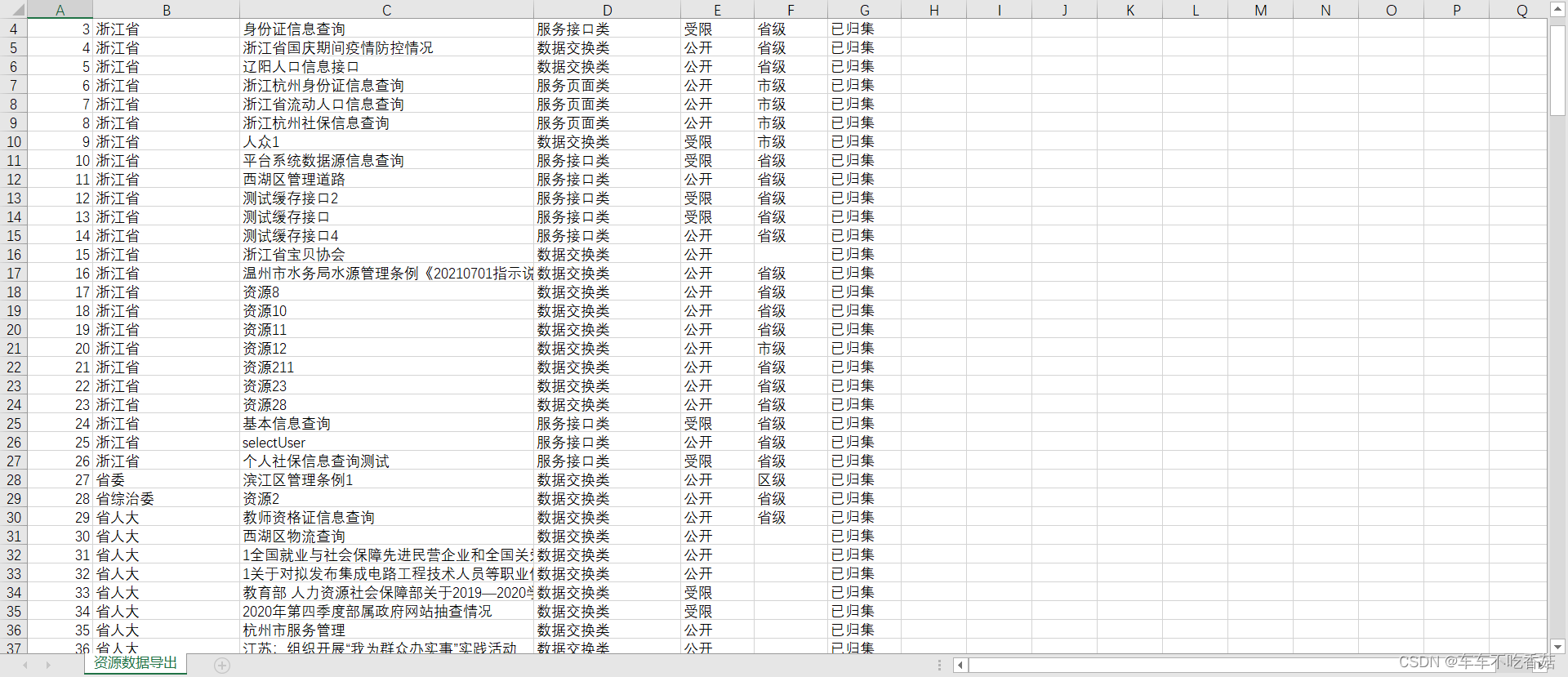
Task: Click cell 测试缓存接口2
Action: 387,198
